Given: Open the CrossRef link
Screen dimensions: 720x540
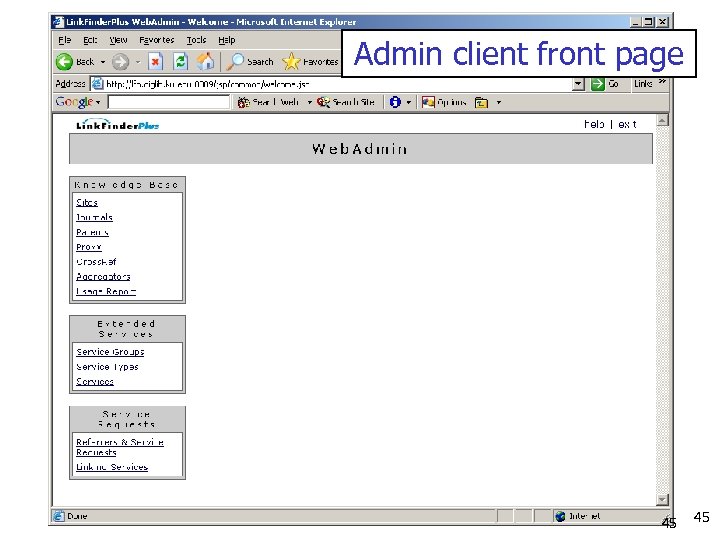Looking at the screenshot, I should click(x=96, y=262).
